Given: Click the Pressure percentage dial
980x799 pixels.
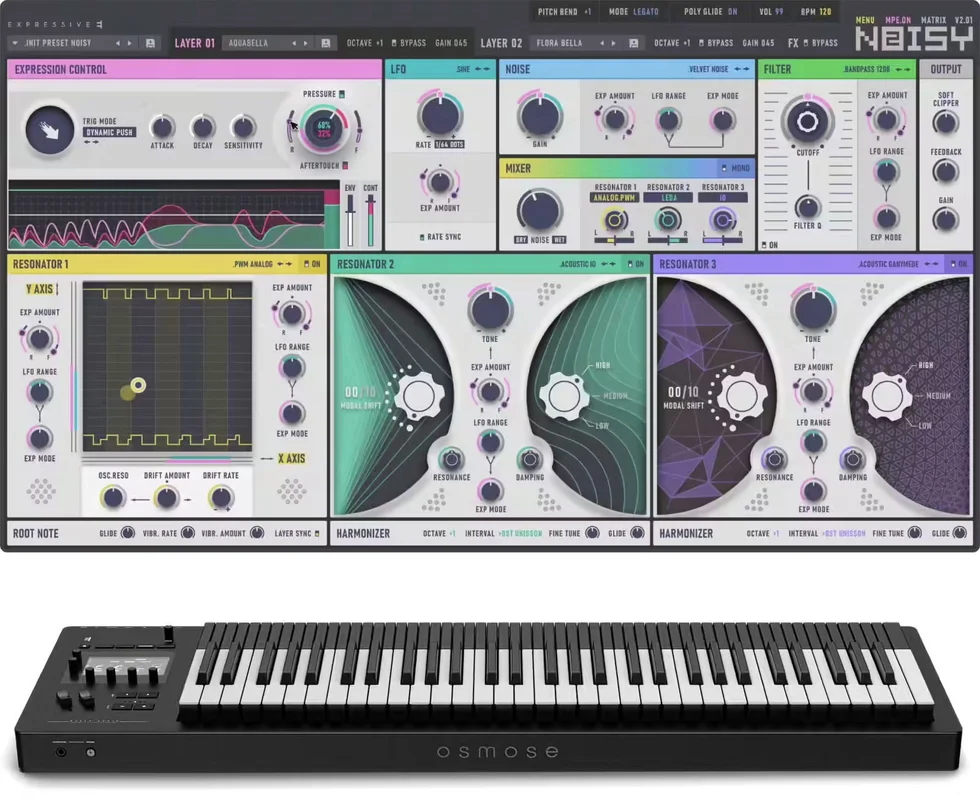Looking at the screenshot, I should tap(324, 129).
